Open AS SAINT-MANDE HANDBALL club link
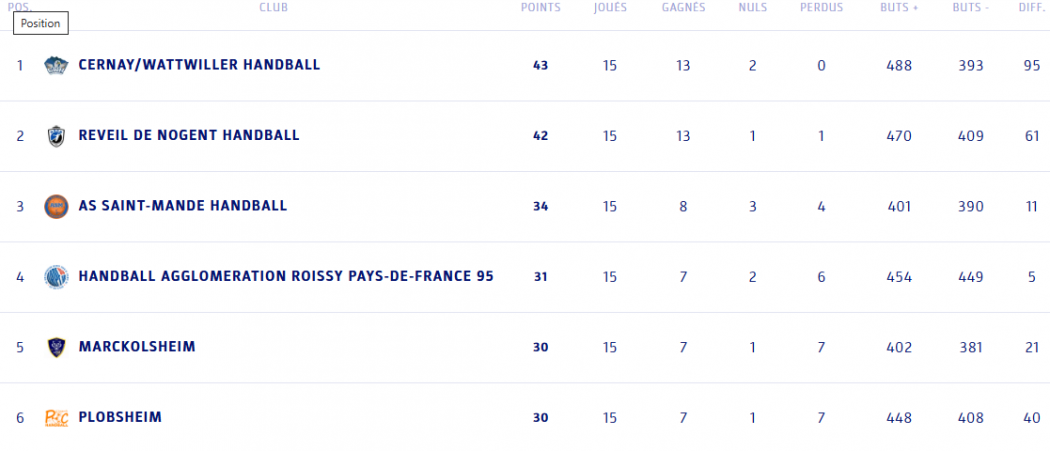 (x=183, y=206)
